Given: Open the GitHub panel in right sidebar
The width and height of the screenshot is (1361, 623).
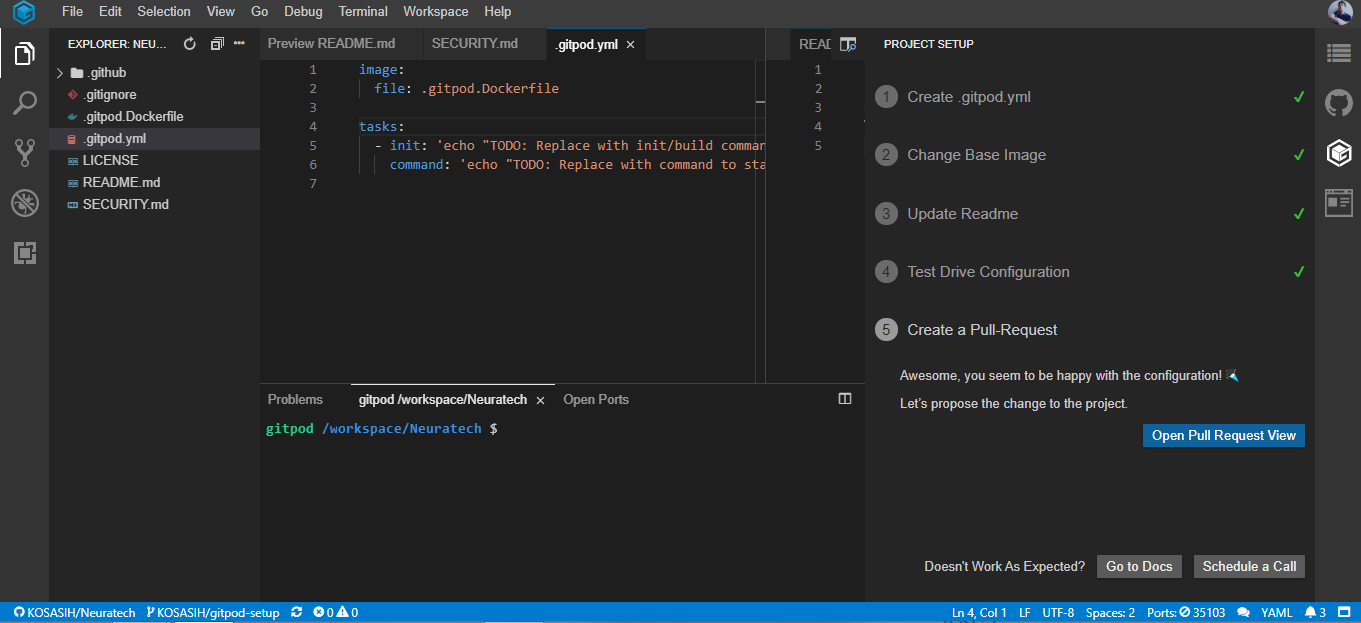Looking at the screenshot, I should [1338, 103].
